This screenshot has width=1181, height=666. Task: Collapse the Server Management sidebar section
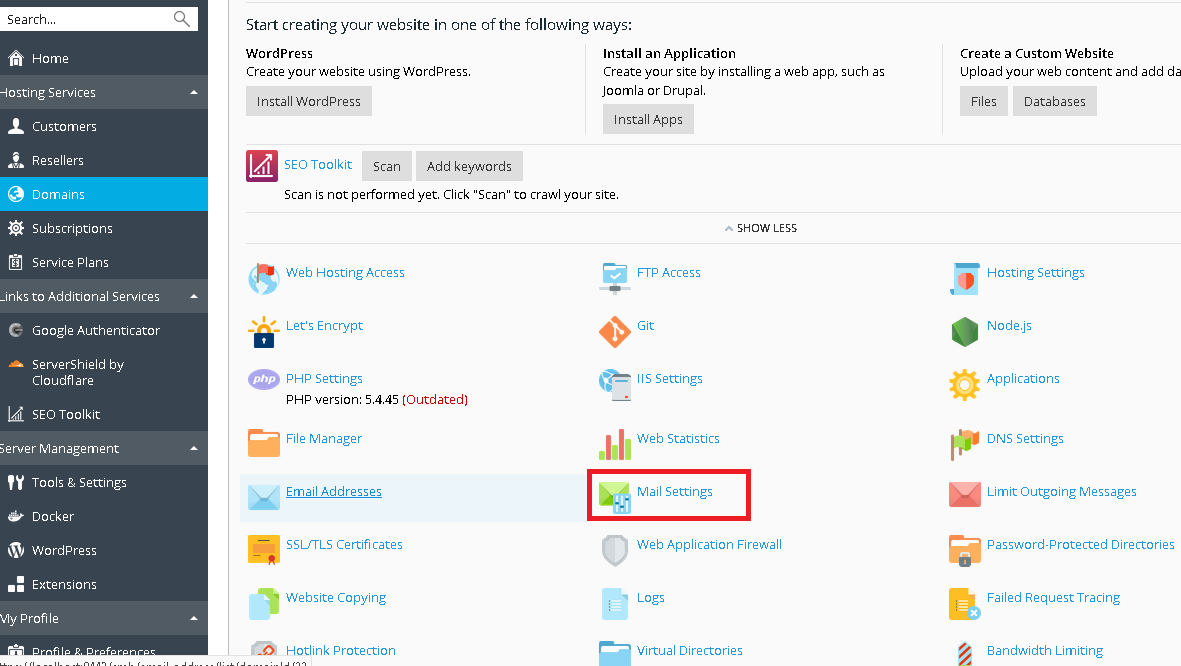[x=193, y=449]
